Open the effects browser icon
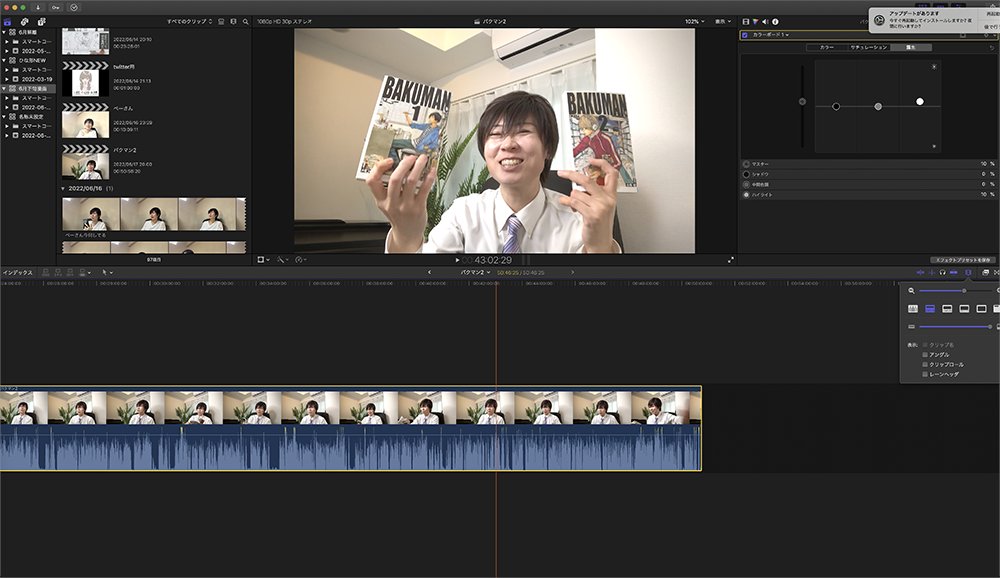1000x578 pixels. click(985, 272)
